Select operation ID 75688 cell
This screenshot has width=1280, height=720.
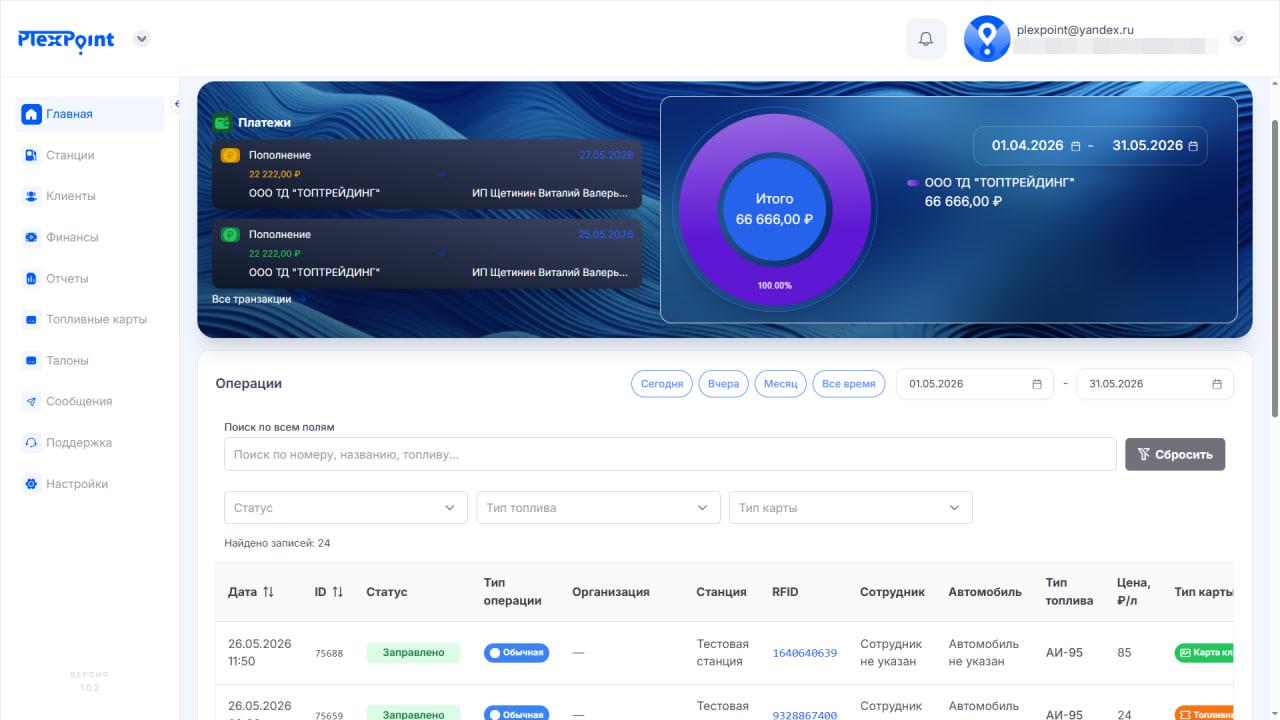click(329, 653)
